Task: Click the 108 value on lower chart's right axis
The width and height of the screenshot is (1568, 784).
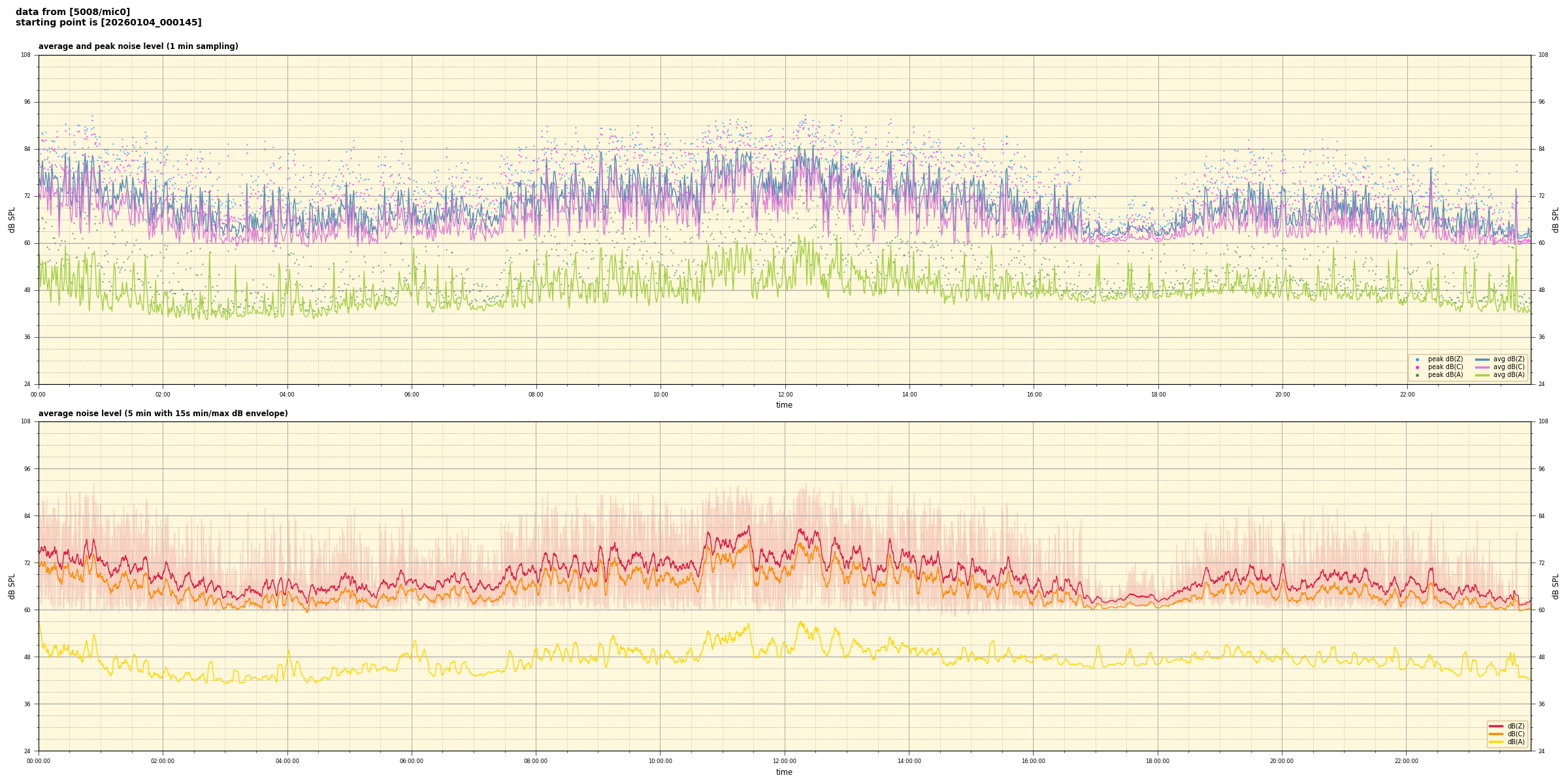Action: (1543, 421)
